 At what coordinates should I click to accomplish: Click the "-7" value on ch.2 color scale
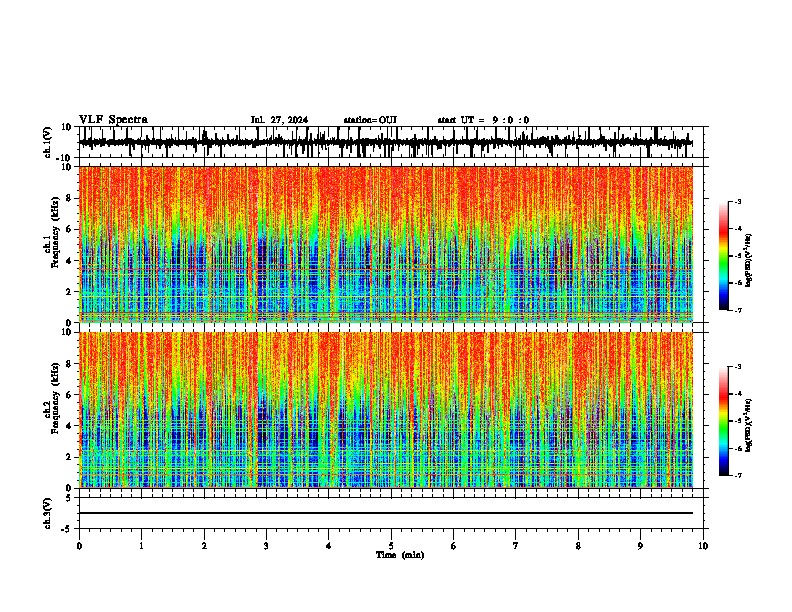point(737,475)
